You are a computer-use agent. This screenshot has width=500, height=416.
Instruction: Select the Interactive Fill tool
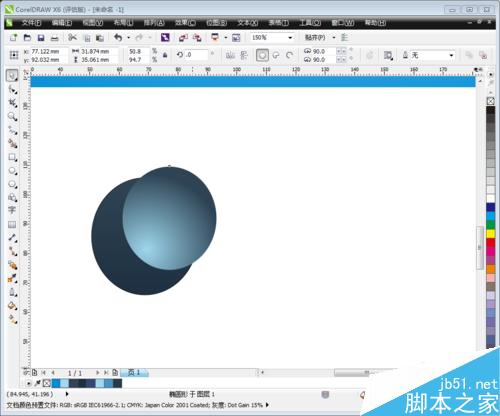tap(13, 319)
